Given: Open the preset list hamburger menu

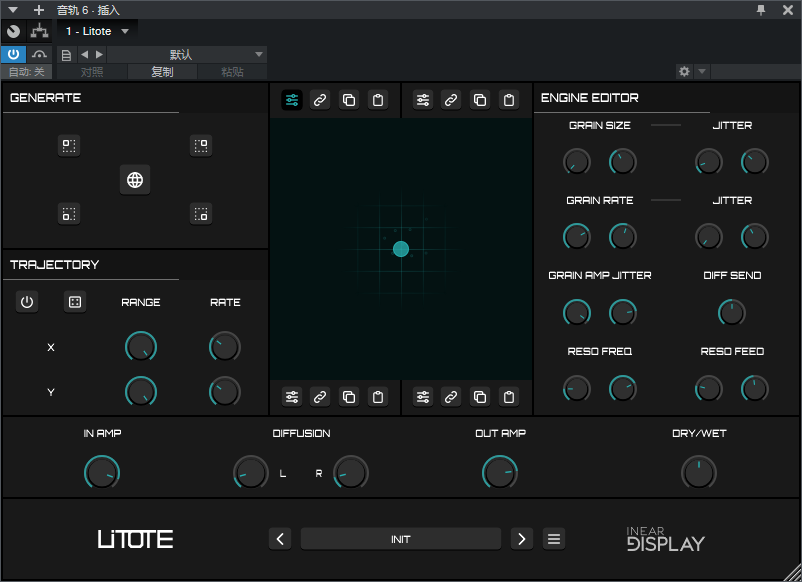Looking at the screenshot, I should tap(554, 539).
